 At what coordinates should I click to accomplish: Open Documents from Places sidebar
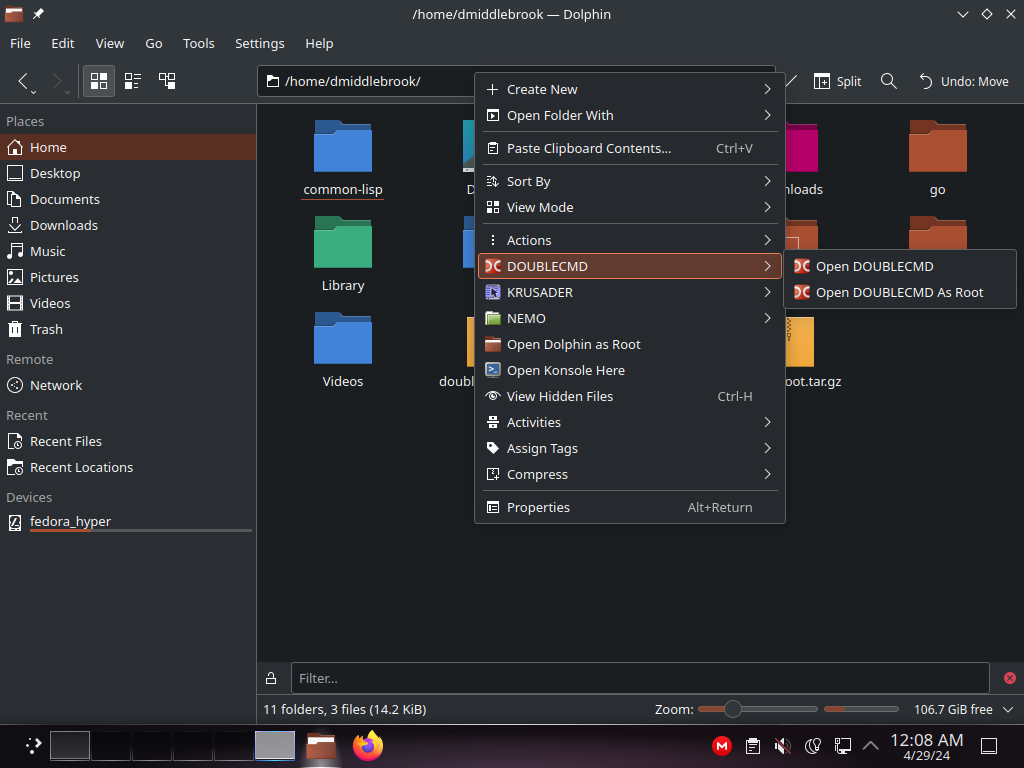128,199
